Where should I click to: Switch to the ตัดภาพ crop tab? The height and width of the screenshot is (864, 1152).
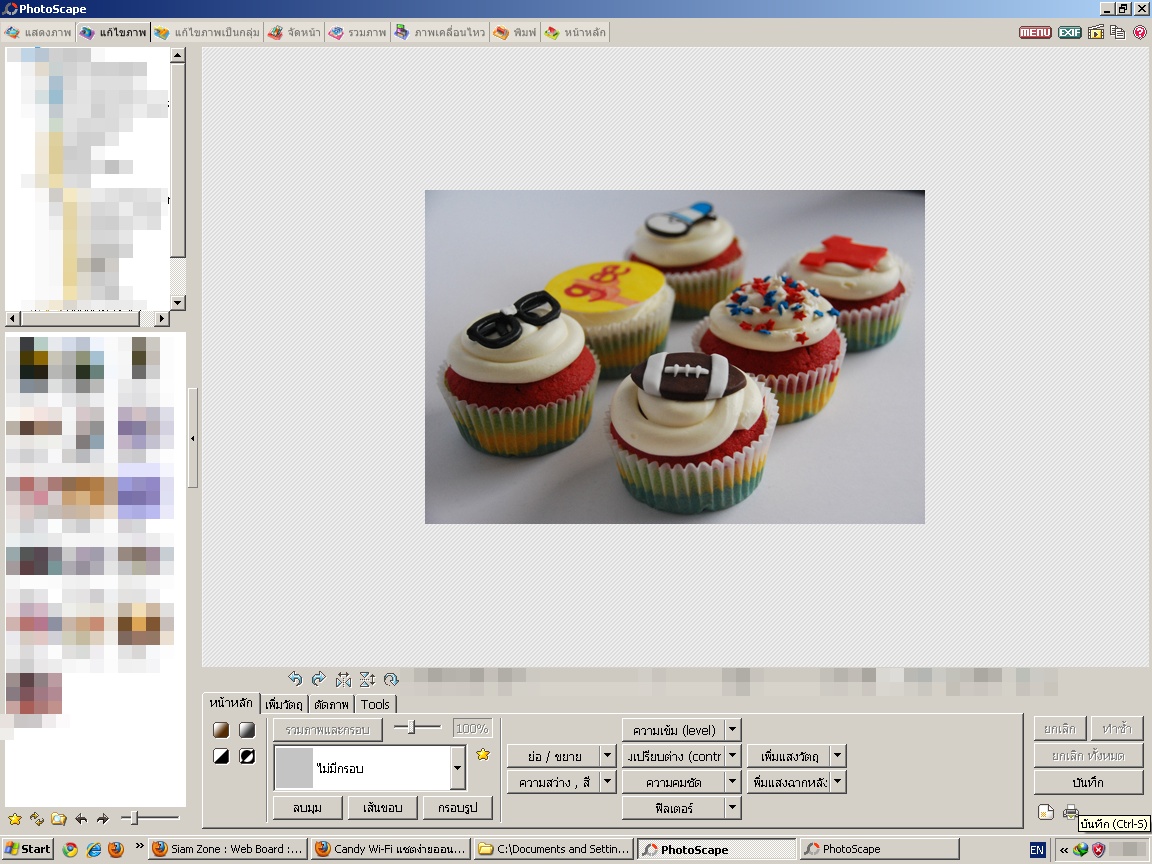[331, 705]
